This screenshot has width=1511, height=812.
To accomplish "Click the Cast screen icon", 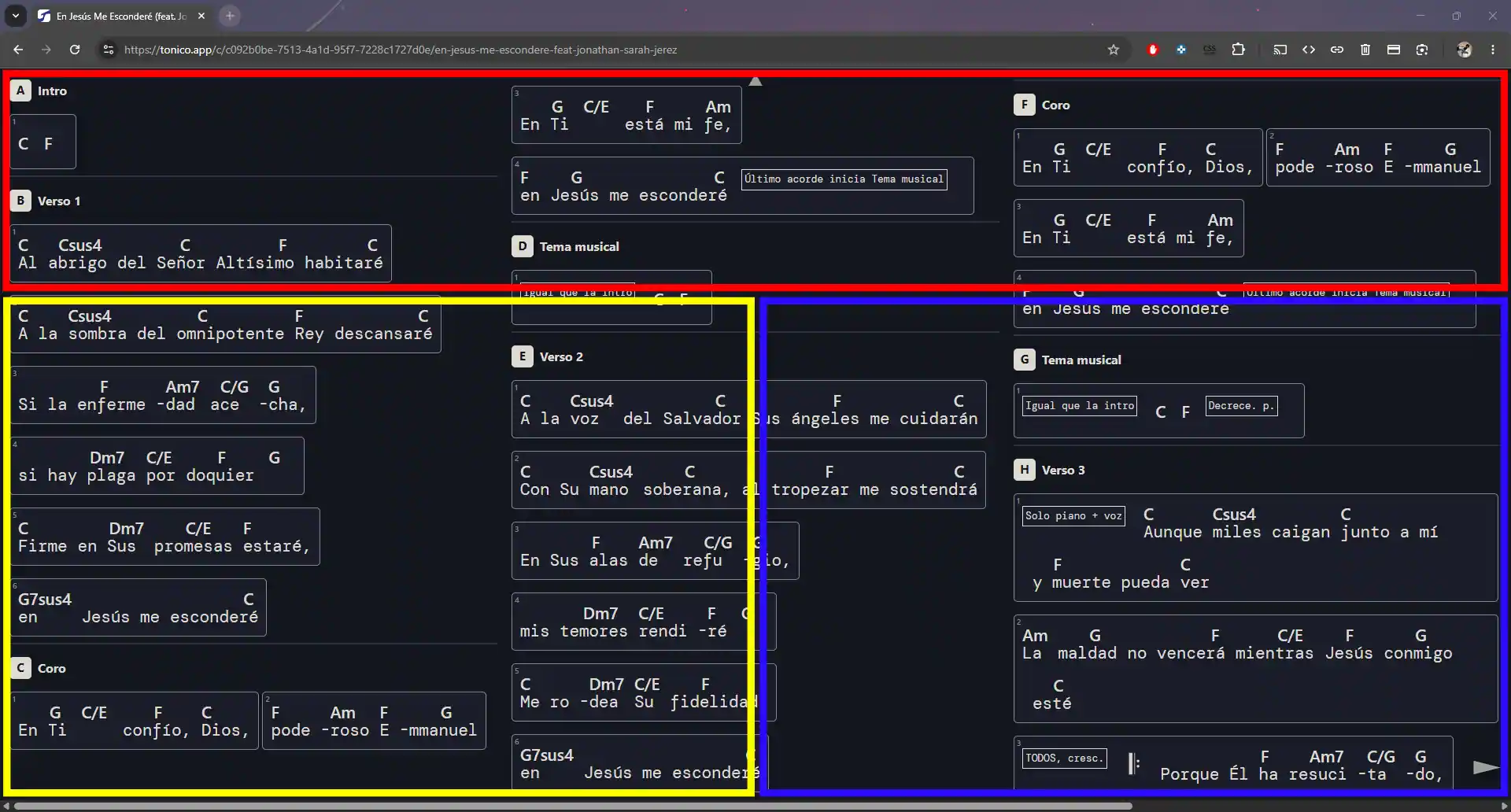I will 1280,50.
